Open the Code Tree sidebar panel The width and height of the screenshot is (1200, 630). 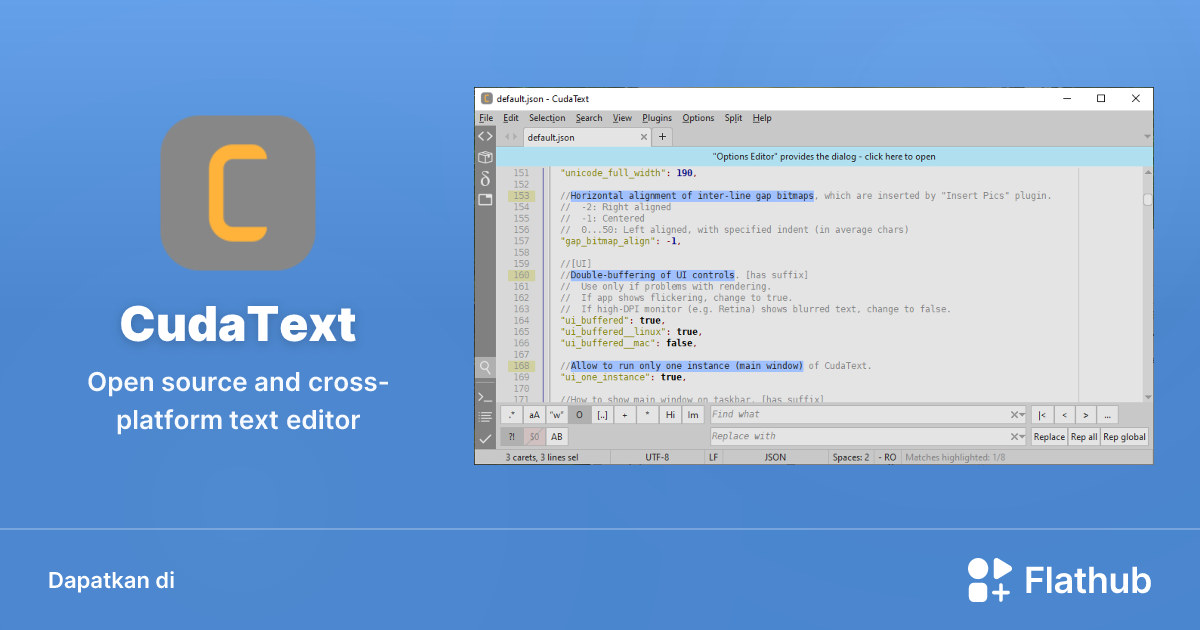click(485, 136)
